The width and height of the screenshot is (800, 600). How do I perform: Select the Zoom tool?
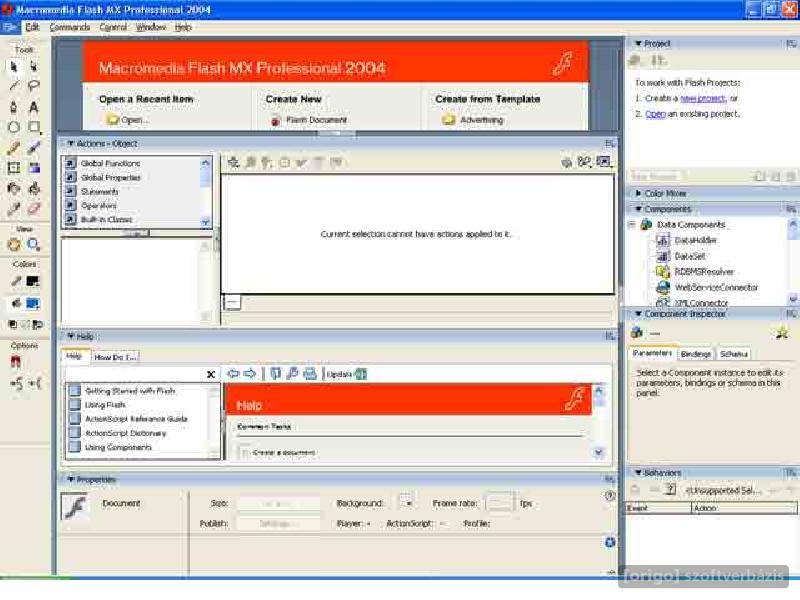click(x=34, y=245)
